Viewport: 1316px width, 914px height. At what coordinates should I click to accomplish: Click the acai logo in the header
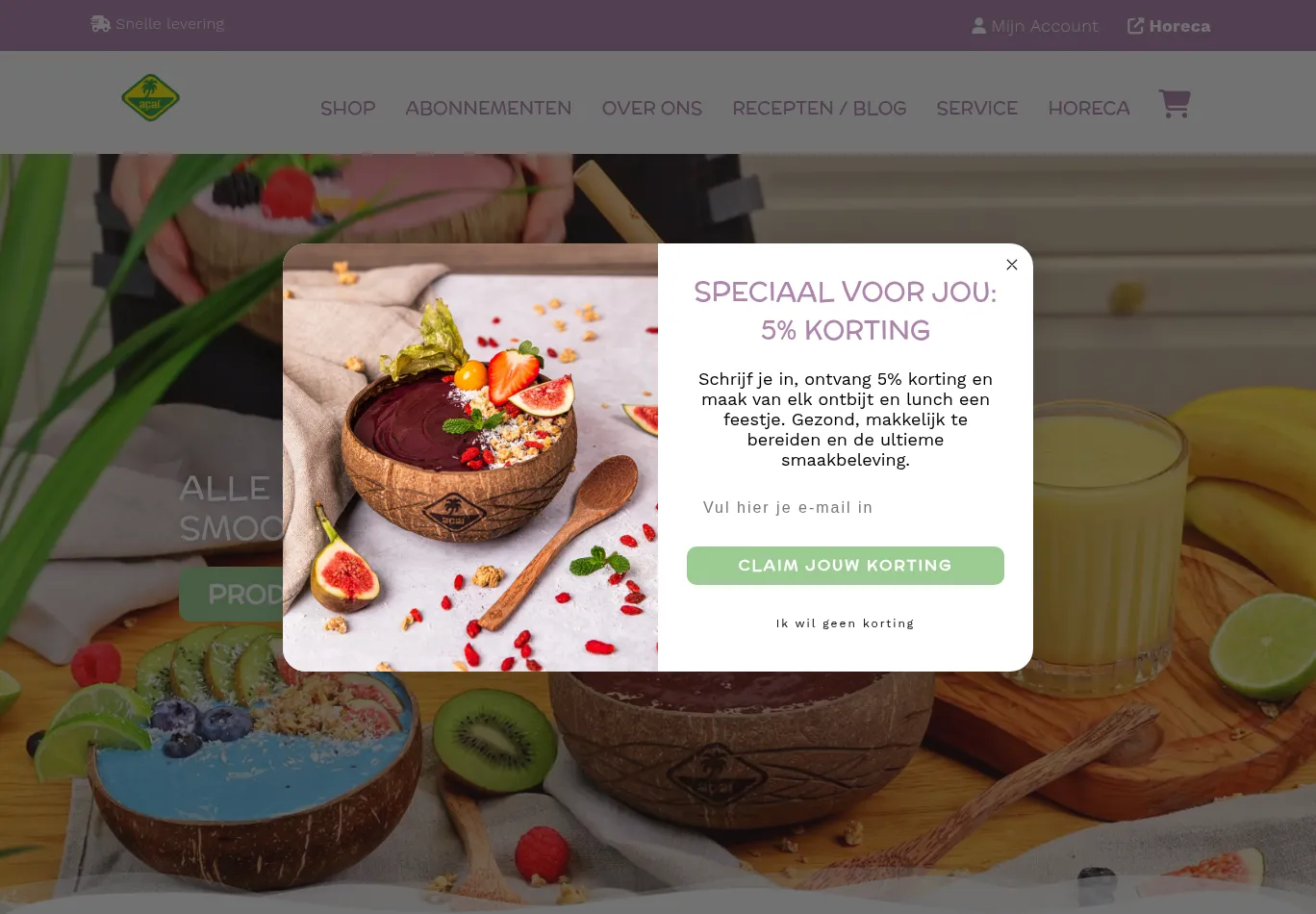pos(150,97)
